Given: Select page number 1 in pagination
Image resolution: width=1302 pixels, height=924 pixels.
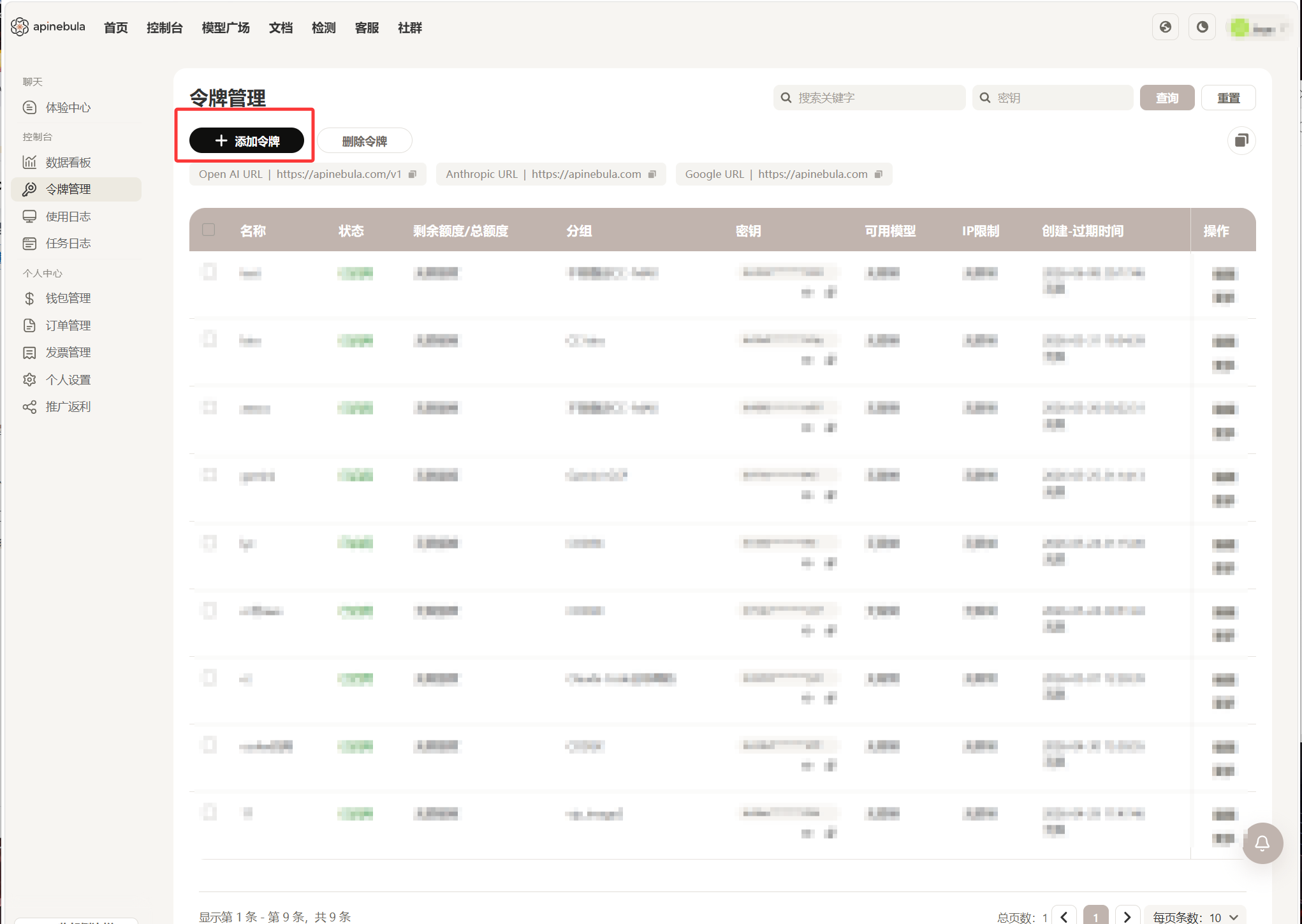Looking at the screenshot, I should pyautogui.click(x=1095, y=917).
